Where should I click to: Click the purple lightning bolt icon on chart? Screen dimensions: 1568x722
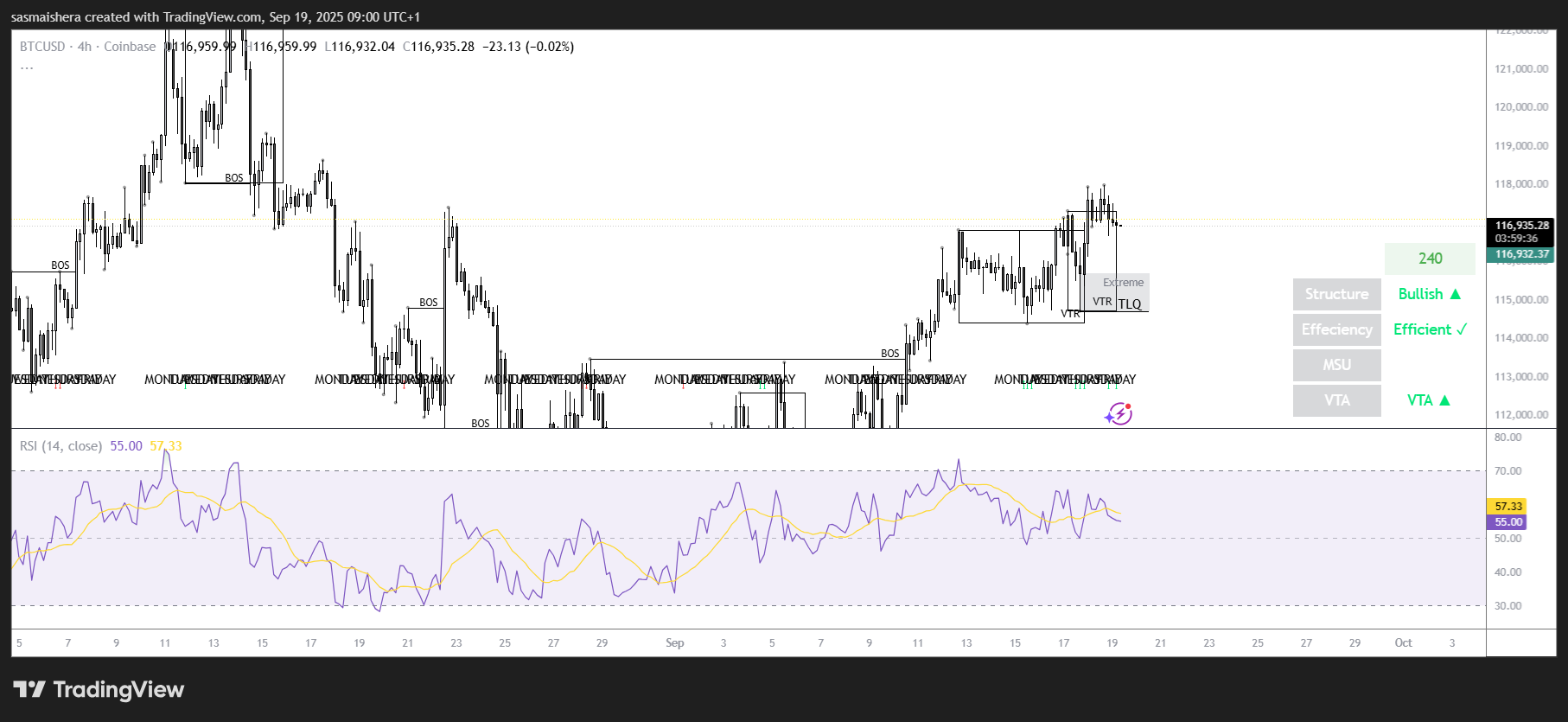1119,414
